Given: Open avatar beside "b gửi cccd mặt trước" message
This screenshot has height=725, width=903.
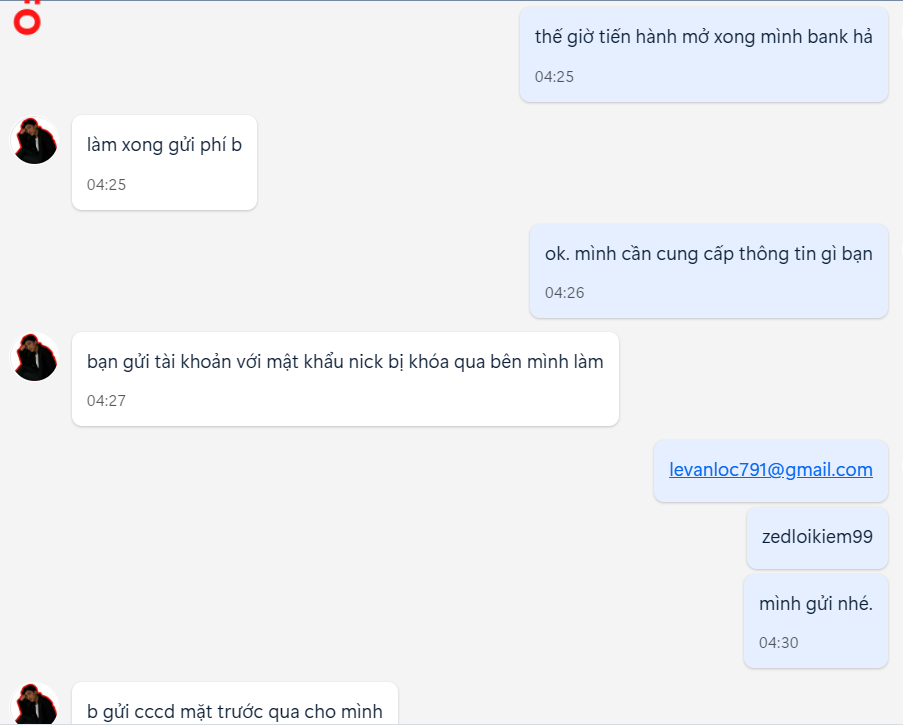Looking at the screenshot, I should [35, 705].
